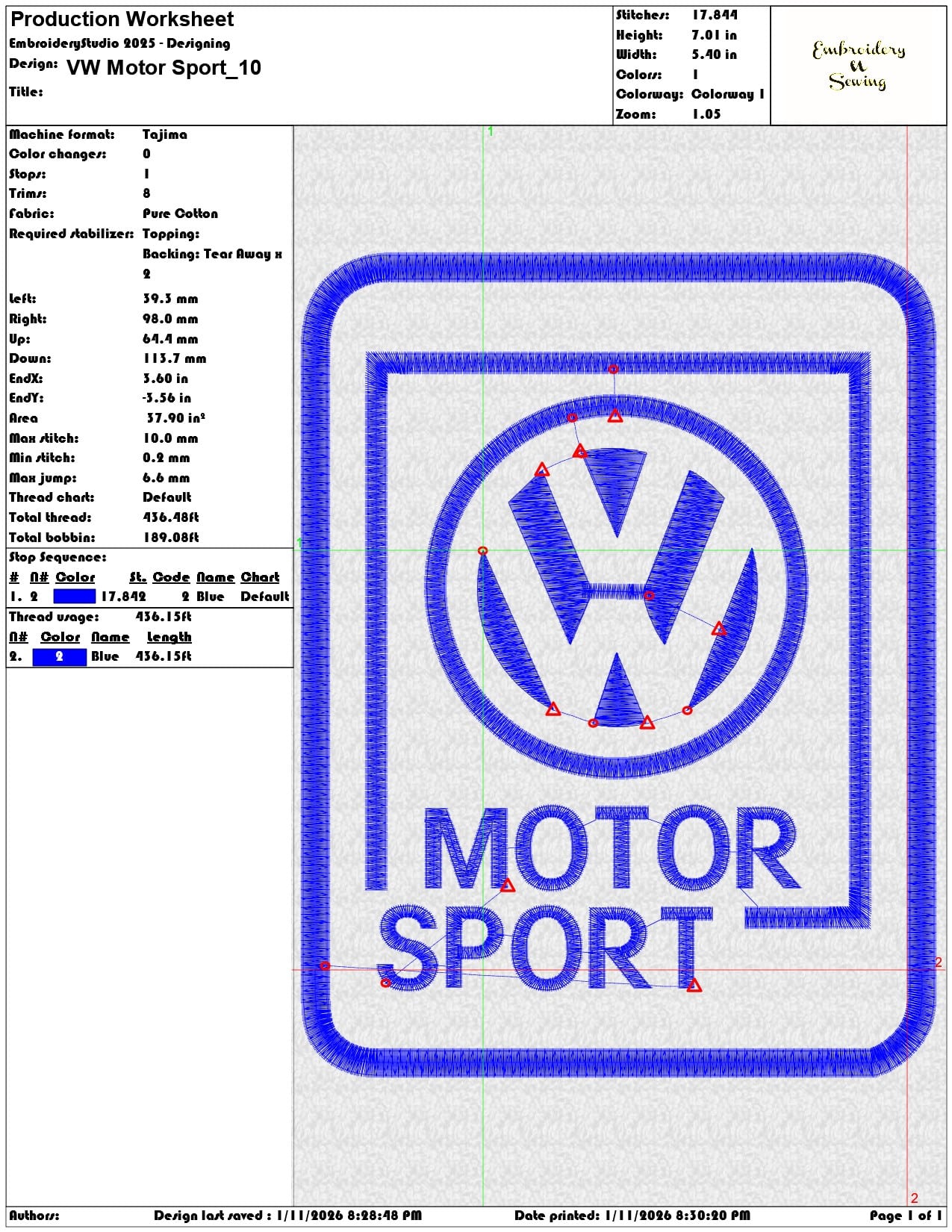Viewport: 952px width, 1232px height.
Task: Click the Left value "39.3 mm"
Action: coord(170,299)
